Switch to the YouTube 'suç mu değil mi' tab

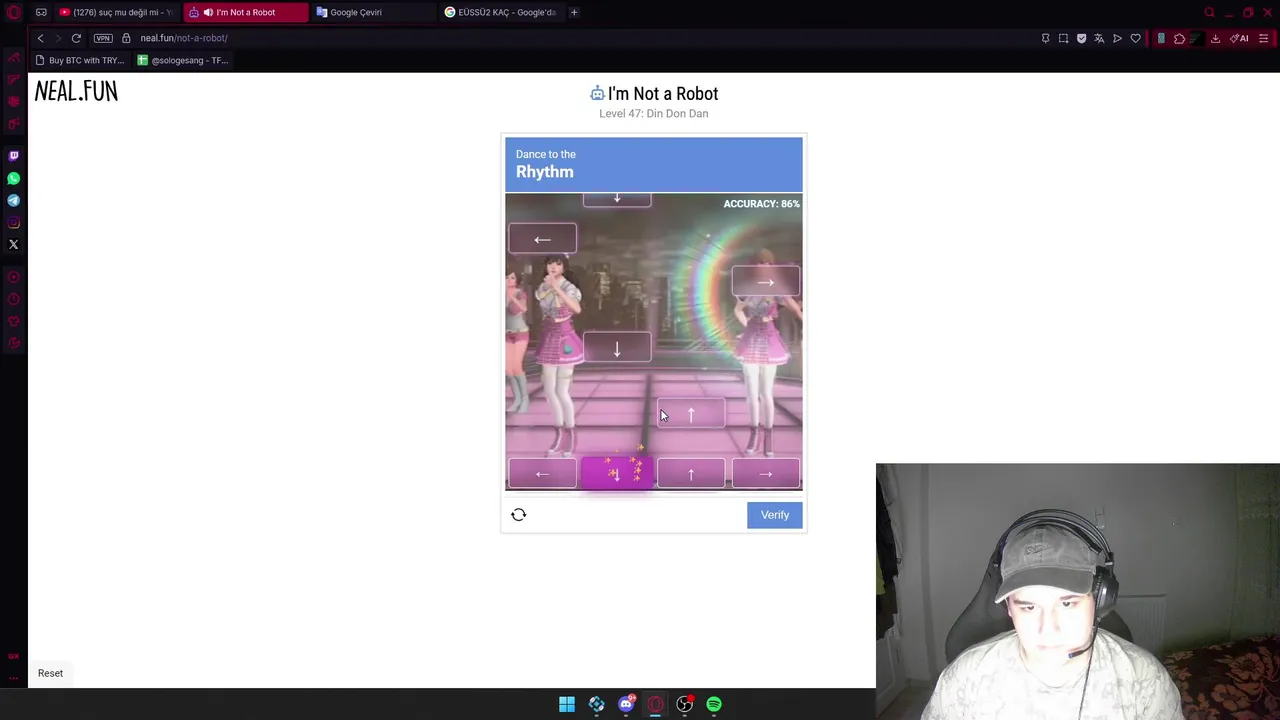click(x=116, y=12)
